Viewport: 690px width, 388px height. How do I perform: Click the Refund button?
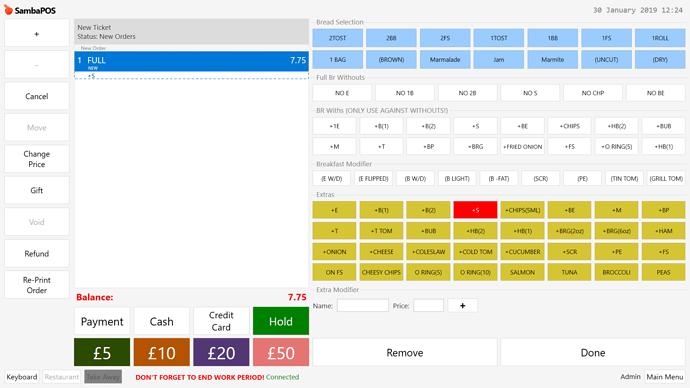37,253
